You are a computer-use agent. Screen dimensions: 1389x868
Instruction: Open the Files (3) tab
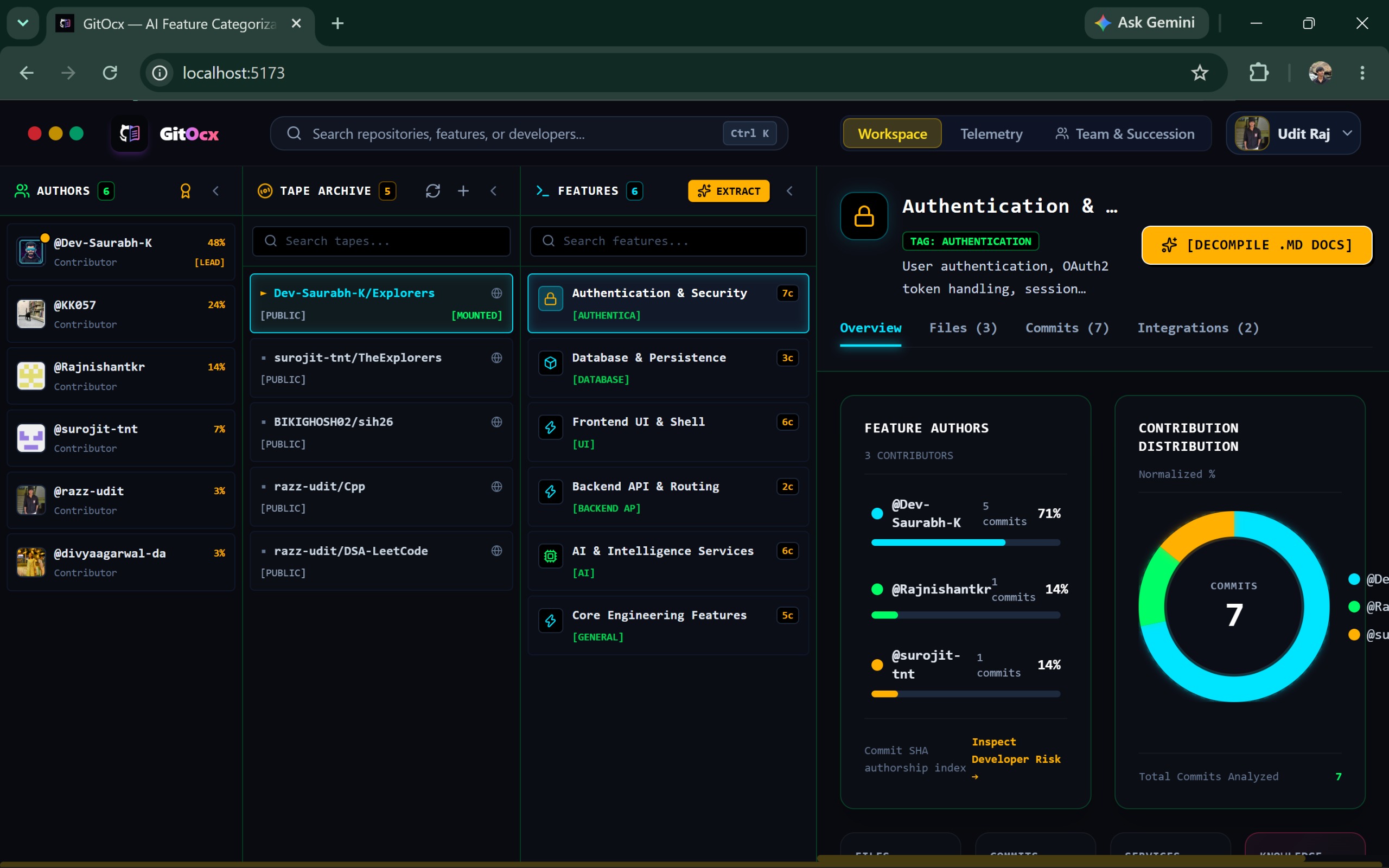click(963, 328)
